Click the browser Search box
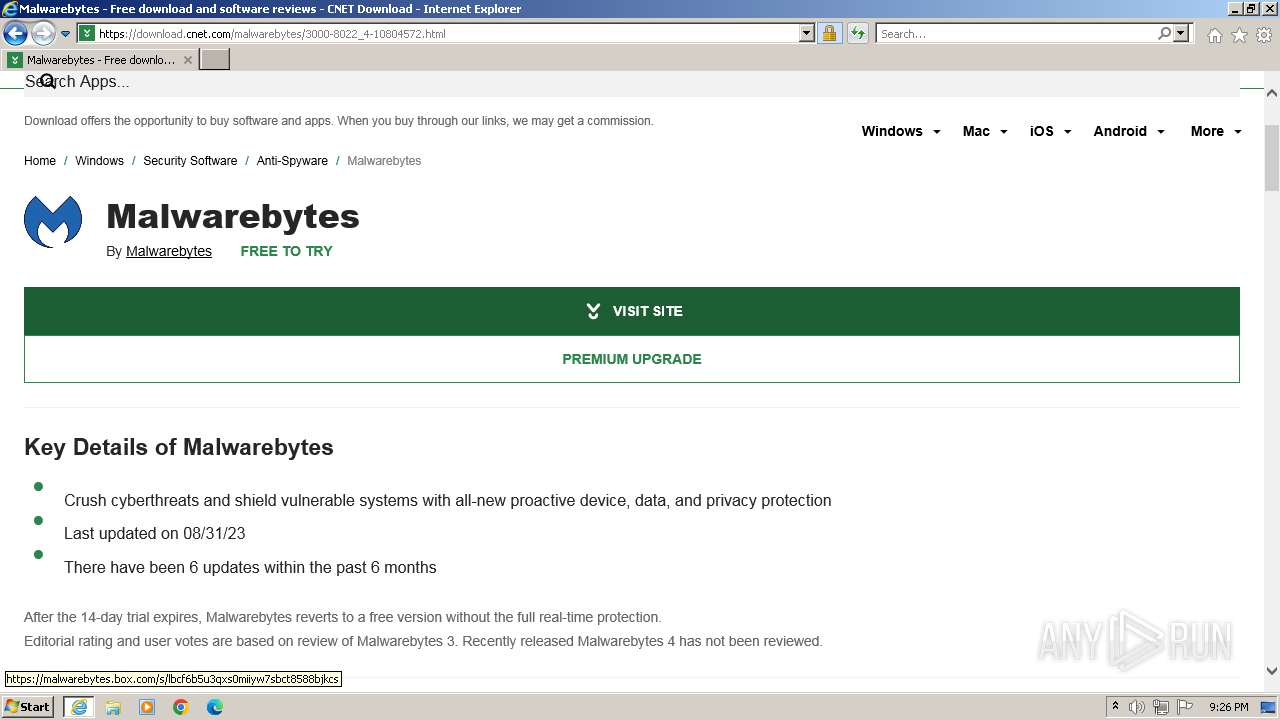The image size is (1280, 720). coord(1016,33)
